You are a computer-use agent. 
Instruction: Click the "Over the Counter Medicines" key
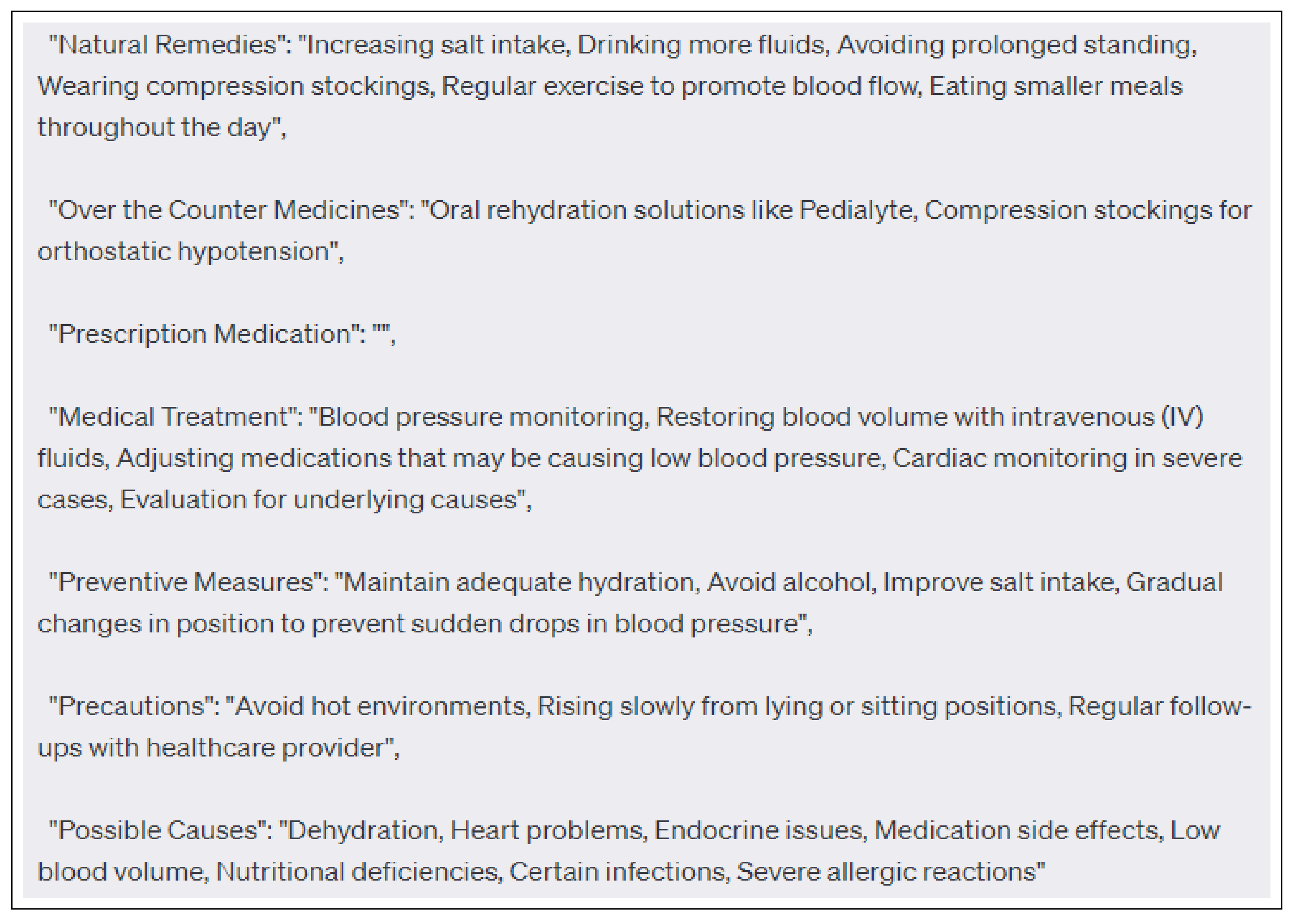pyautogui.click(x=228, y=211)
